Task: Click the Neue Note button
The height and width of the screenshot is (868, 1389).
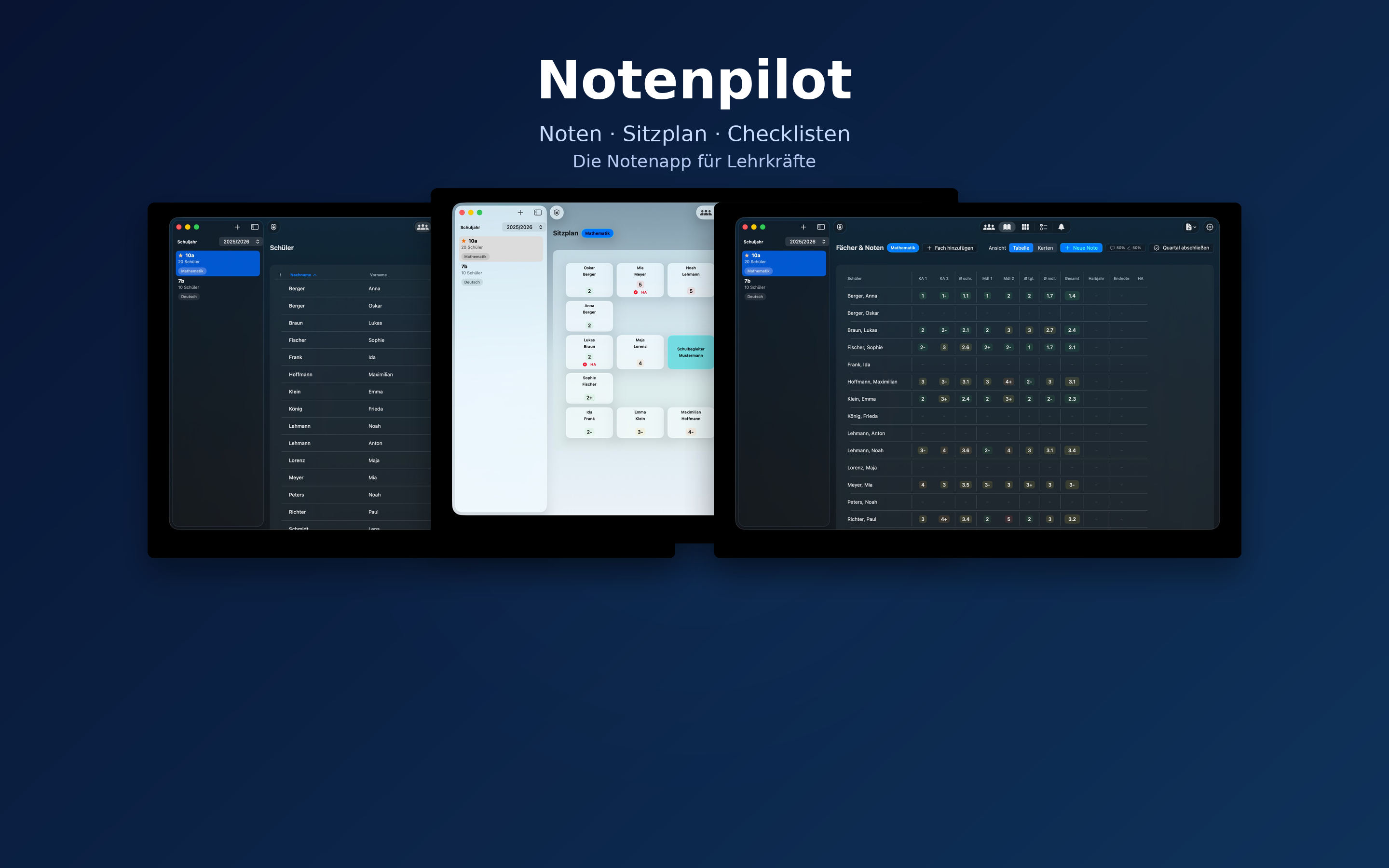Action: tap(1081, 248)
